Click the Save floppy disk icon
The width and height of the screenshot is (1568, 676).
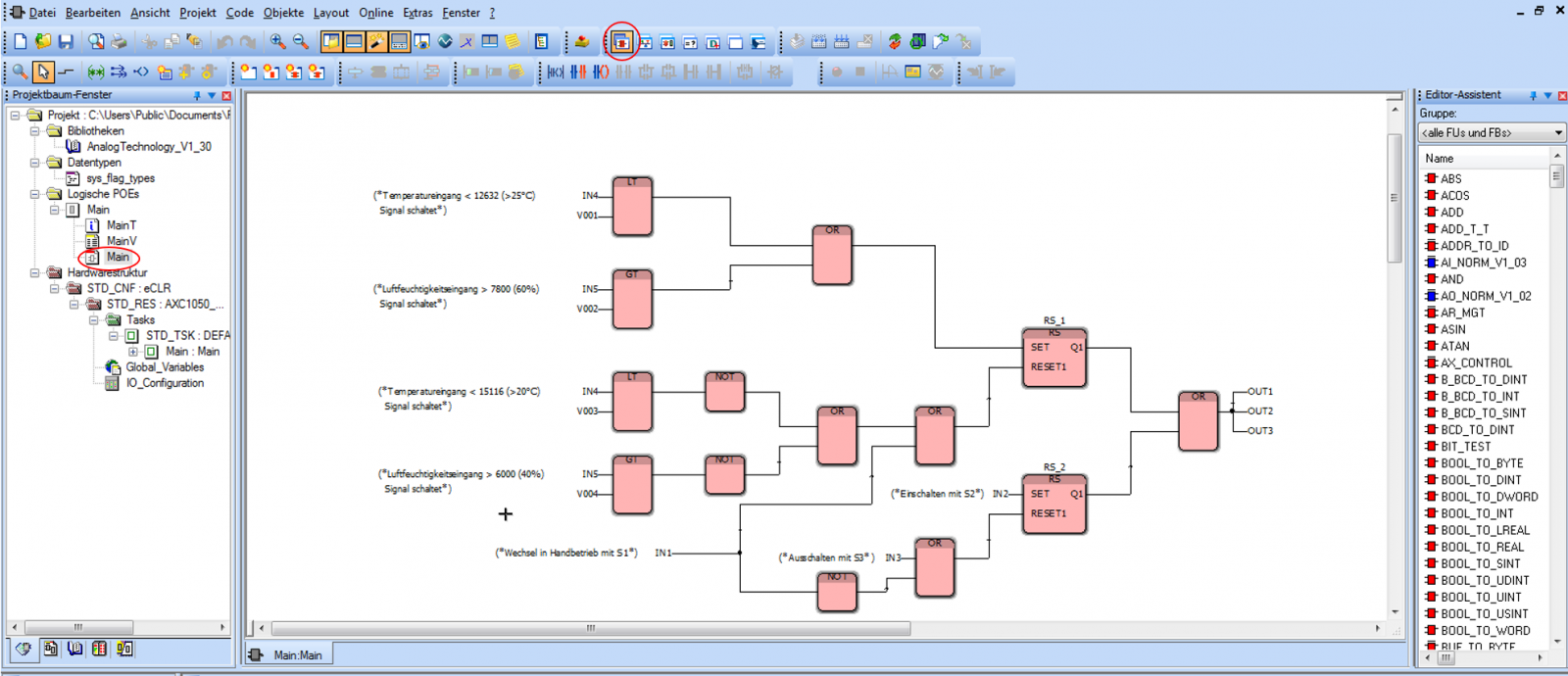tap(66, 41)
